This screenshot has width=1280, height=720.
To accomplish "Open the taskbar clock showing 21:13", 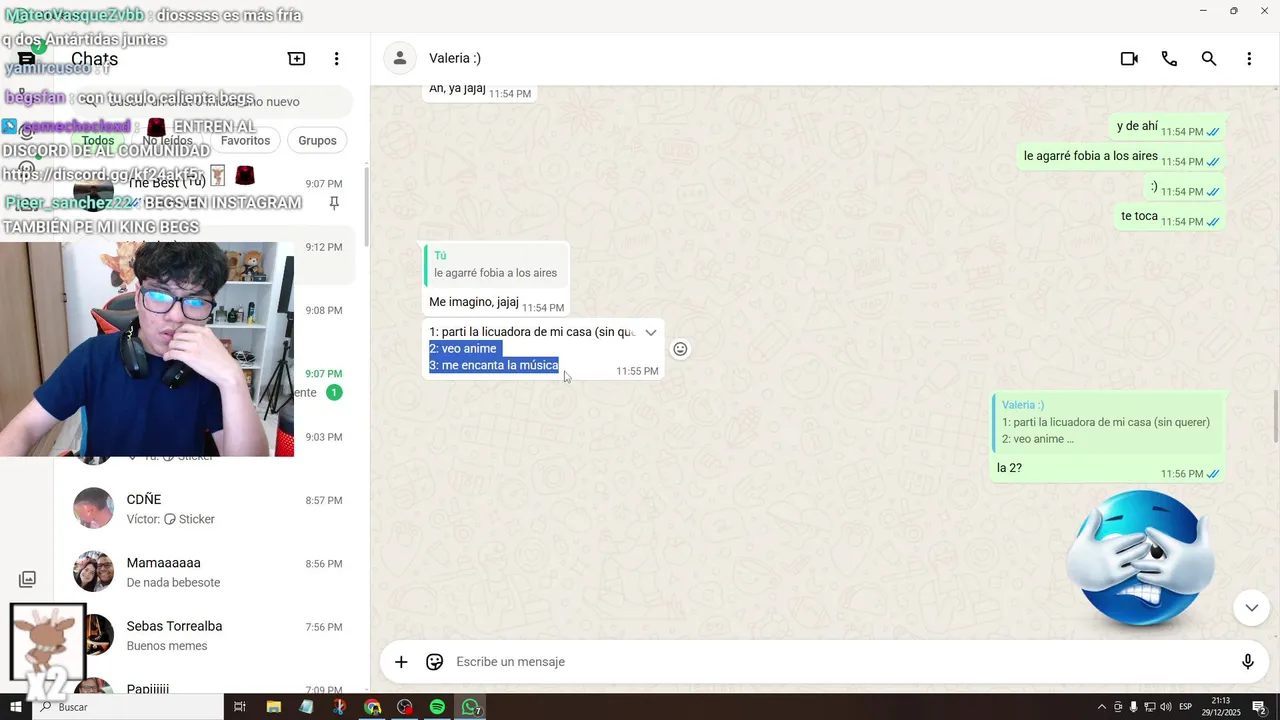I will pos(1220,707).
